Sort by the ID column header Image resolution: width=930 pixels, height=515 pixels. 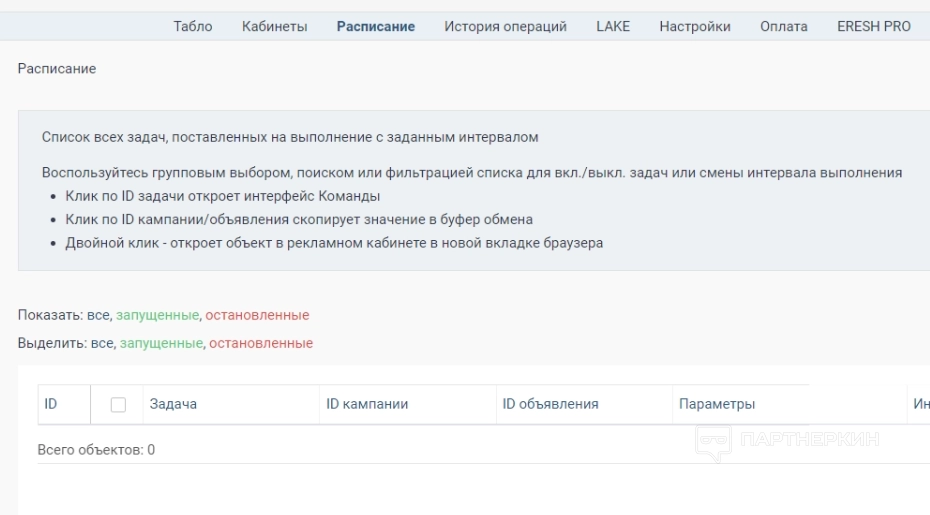pos(50,404)
